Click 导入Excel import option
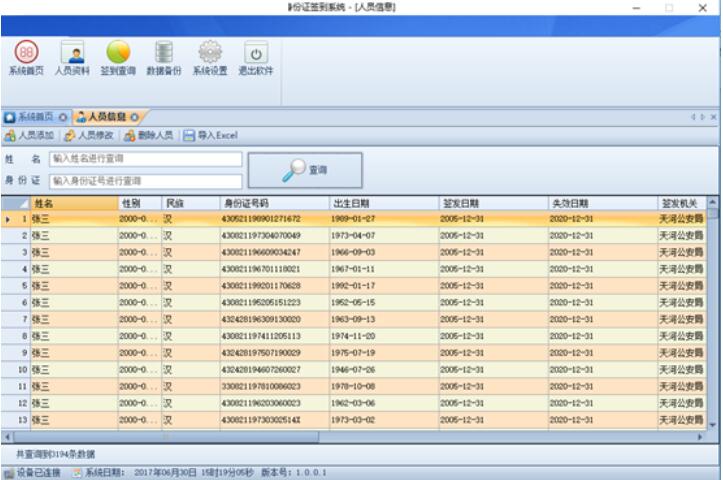The height and width of the screenshot is (480, 723). (210, 135)
